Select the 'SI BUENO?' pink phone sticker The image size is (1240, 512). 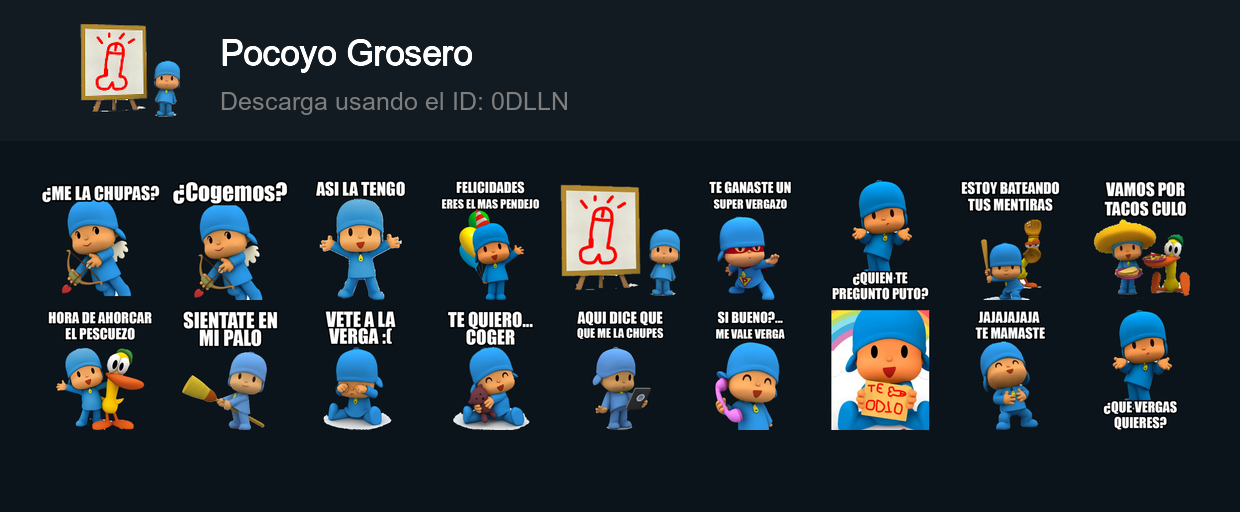tap(750, 370)
